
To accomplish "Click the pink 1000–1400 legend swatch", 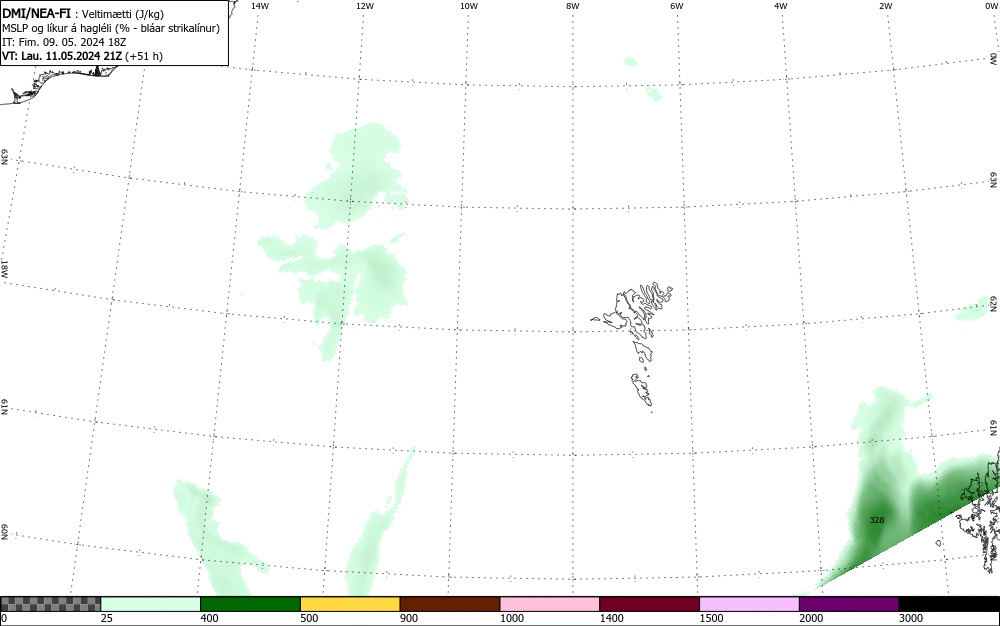I will [550, 604].
